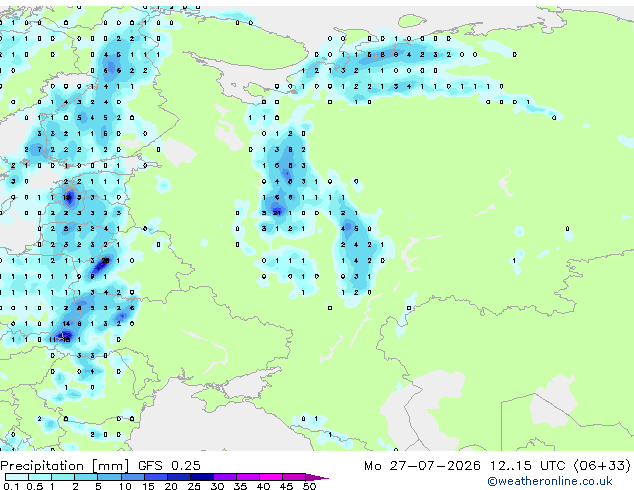634x490 pixels.
Task: Click the "28" precipitation value on map
Action: (106, 260)
